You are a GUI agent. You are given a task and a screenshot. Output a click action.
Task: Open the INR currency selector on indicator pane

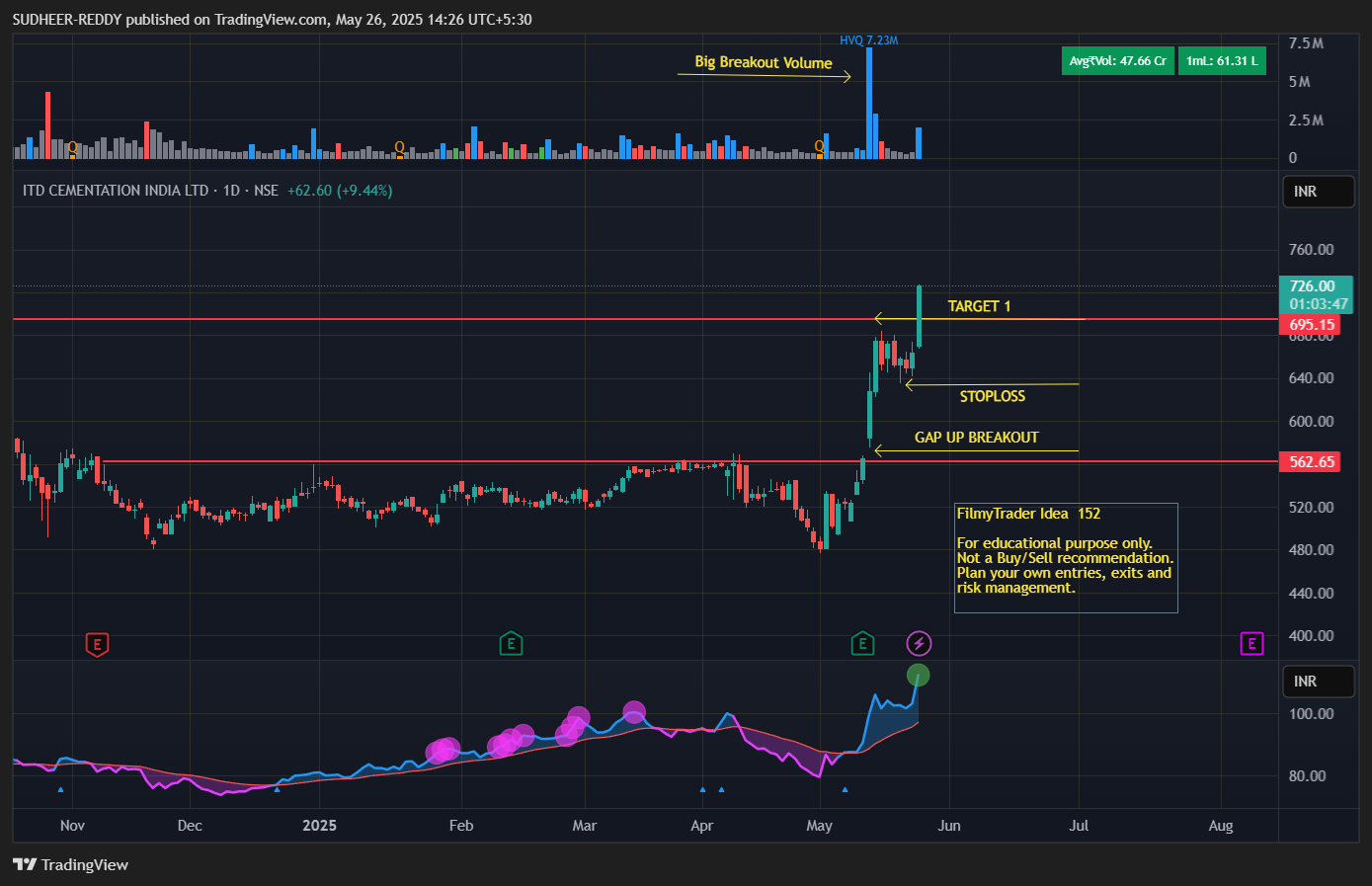tap(1318, 682)
